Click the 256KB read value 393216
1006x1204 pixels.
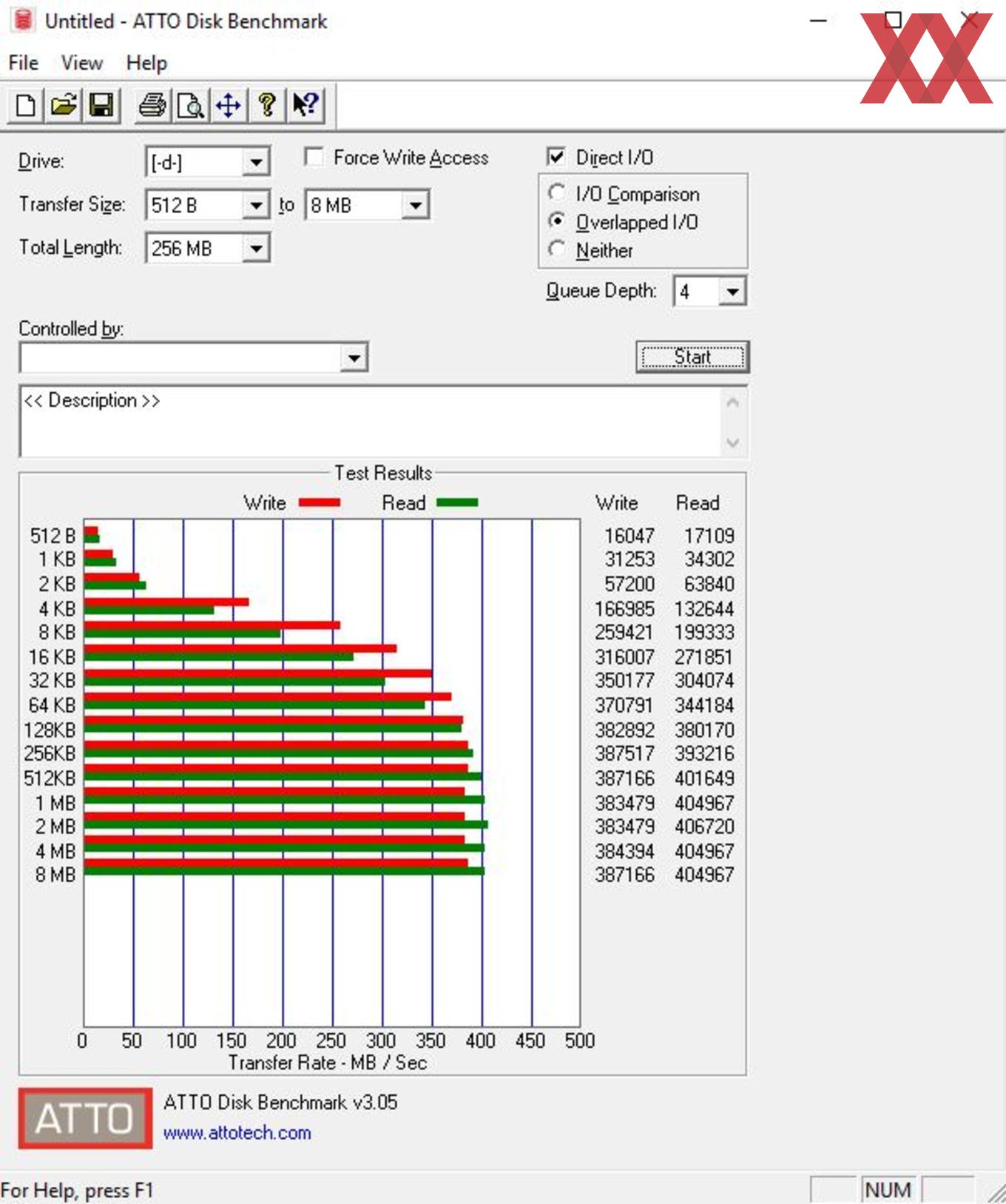point(703,753)
